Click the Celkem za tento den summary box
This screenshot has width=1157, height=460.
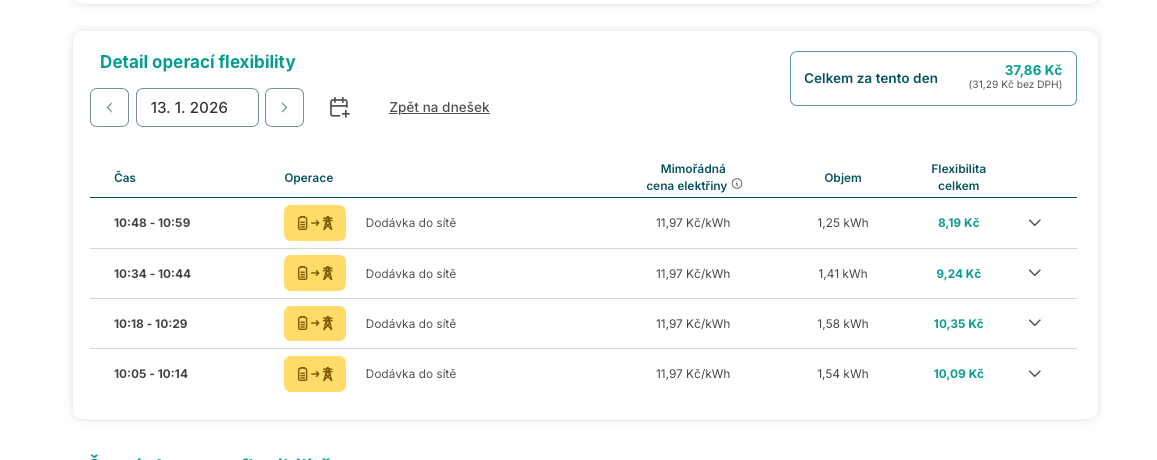tap(933, 78)
